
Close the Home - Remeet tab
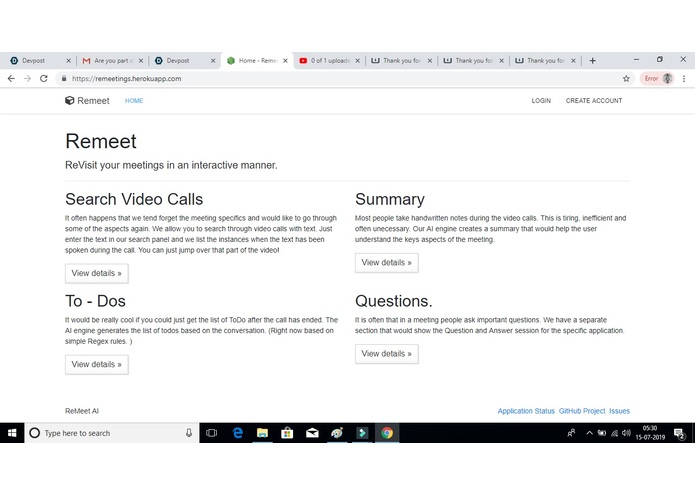(x=285, y=61)
